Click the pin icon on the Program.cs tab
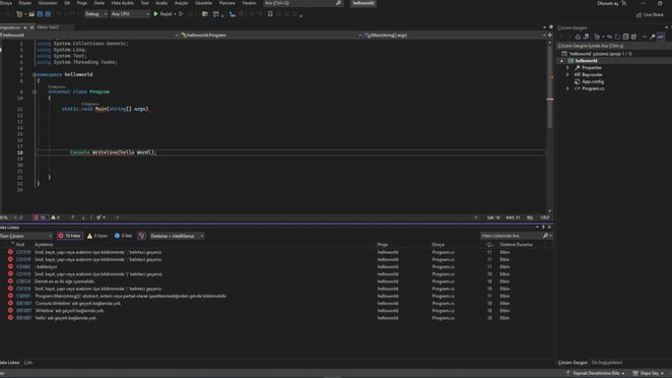The width and height of the screenshot is (672, 378). (25, 27)
